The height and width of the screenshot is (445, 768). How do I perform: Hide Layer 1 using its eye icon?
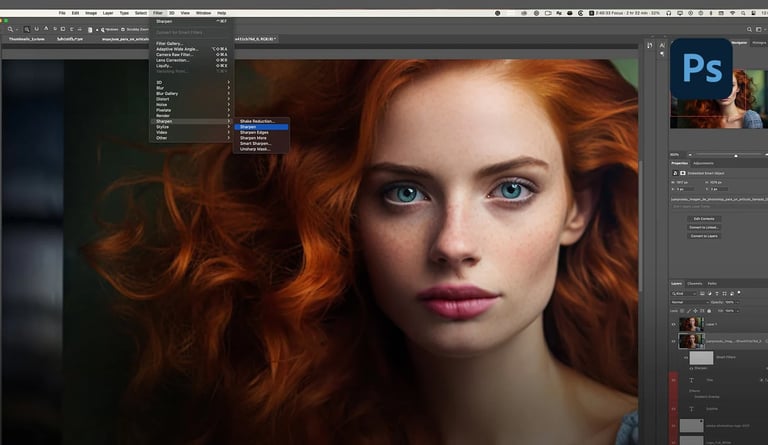[x=673, y=324]
